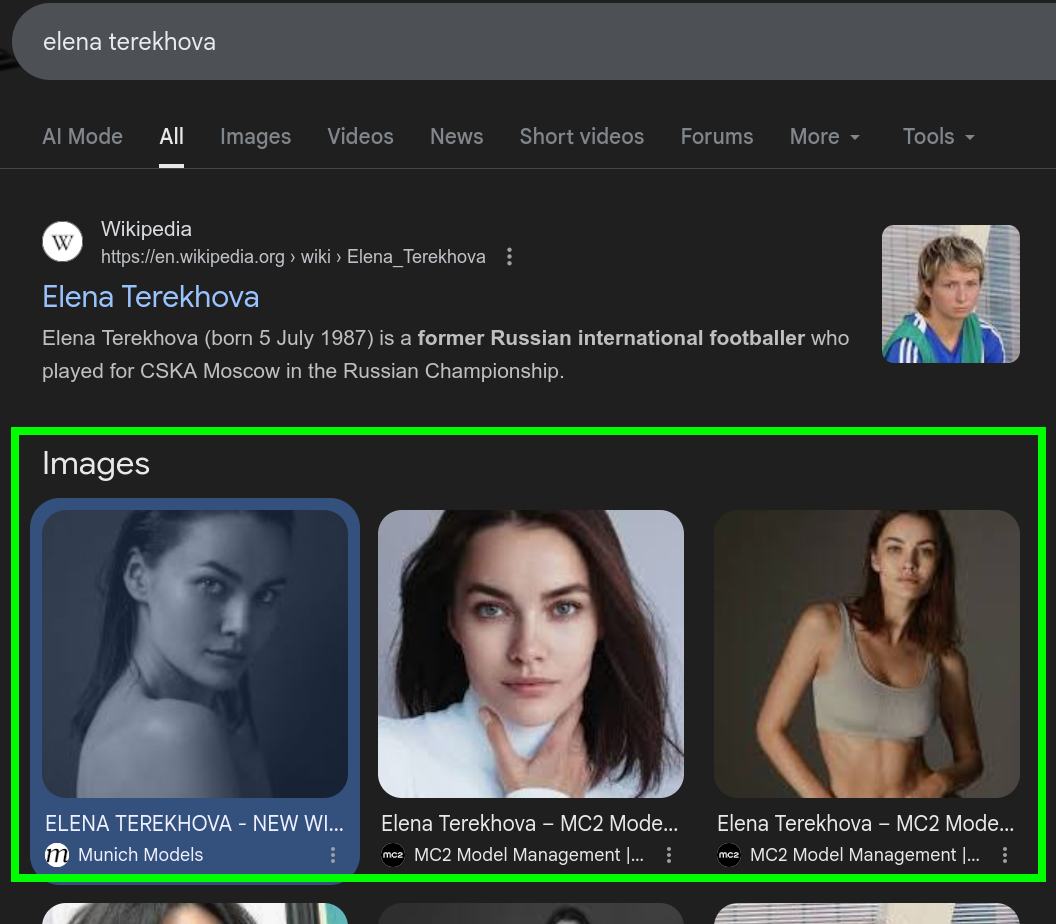The image size is (1056, 924).
Task: Open three-dot menu on Munich Models result
Action: (x=333, y=855)
